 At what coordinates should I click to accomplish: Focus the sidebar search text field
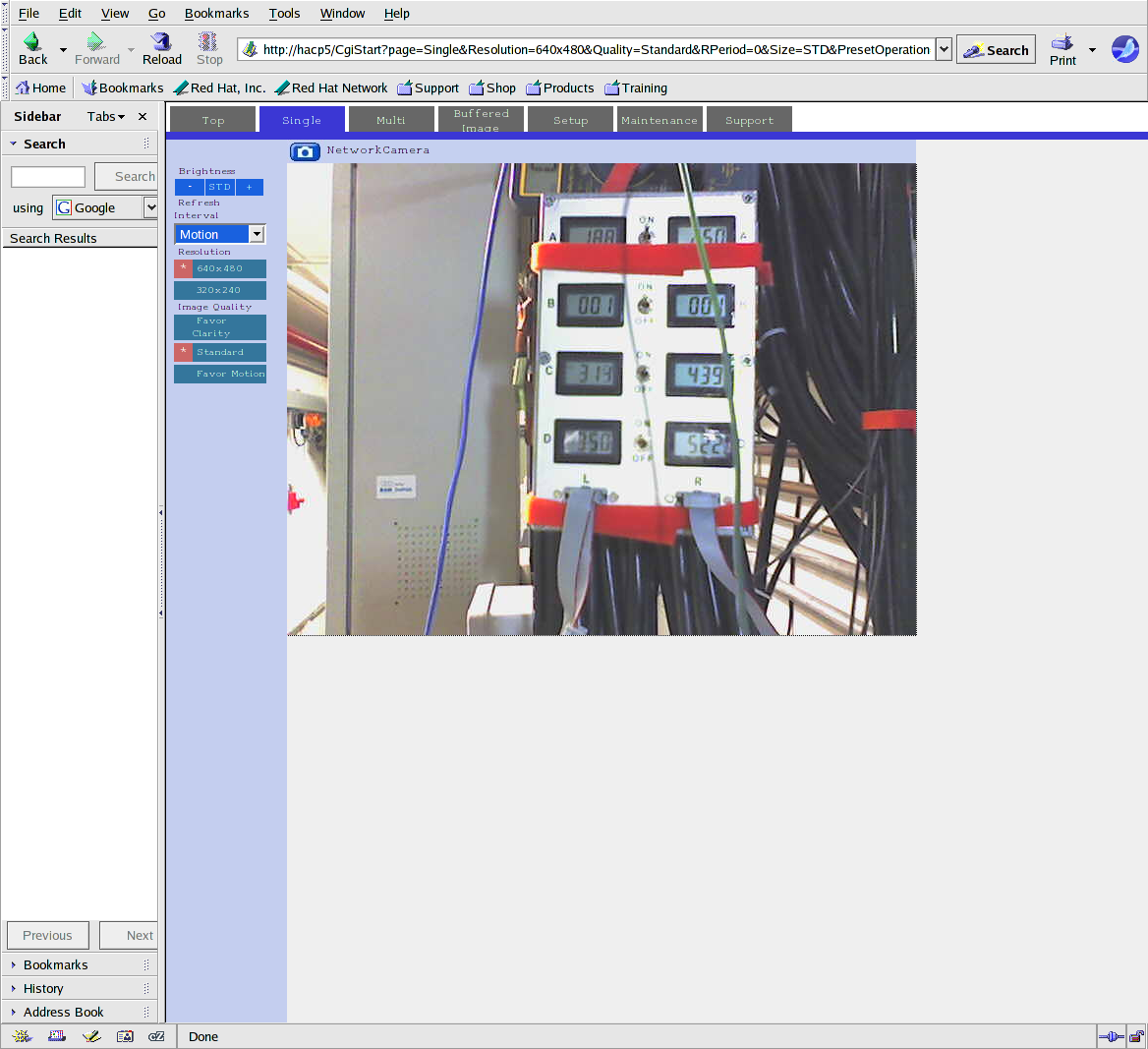48,177
